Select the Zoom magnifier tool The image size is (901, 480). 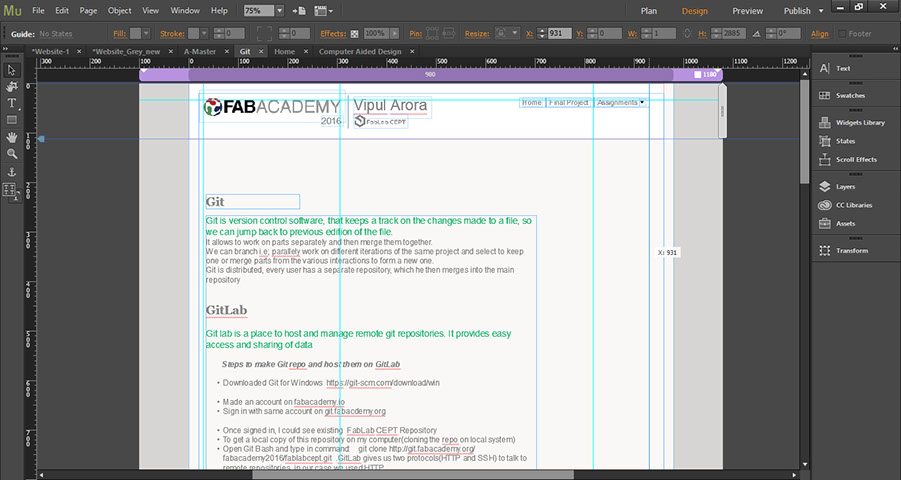click(x=12, y=154)
